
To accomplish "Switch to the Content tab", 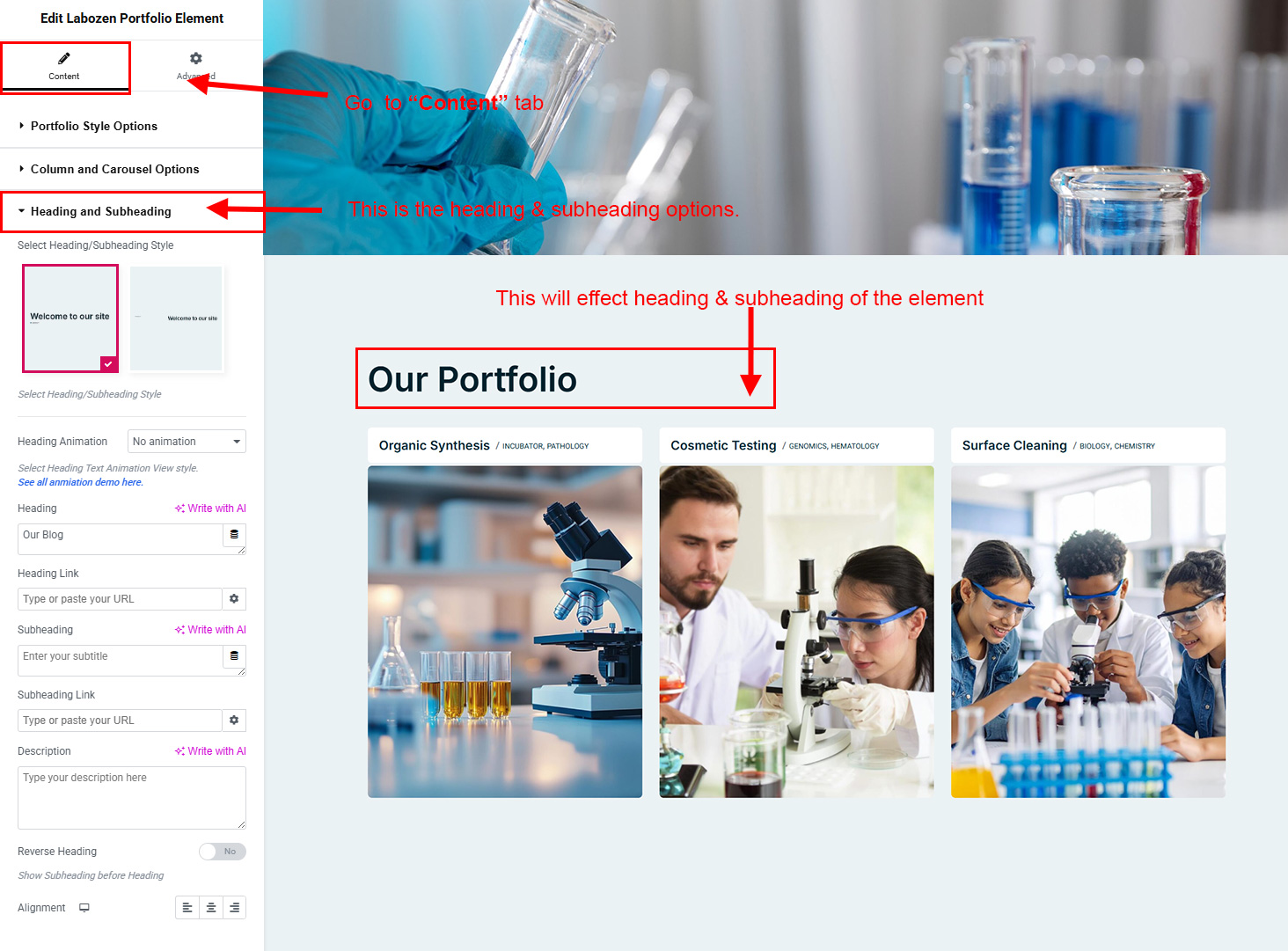I will coord(64,67).
